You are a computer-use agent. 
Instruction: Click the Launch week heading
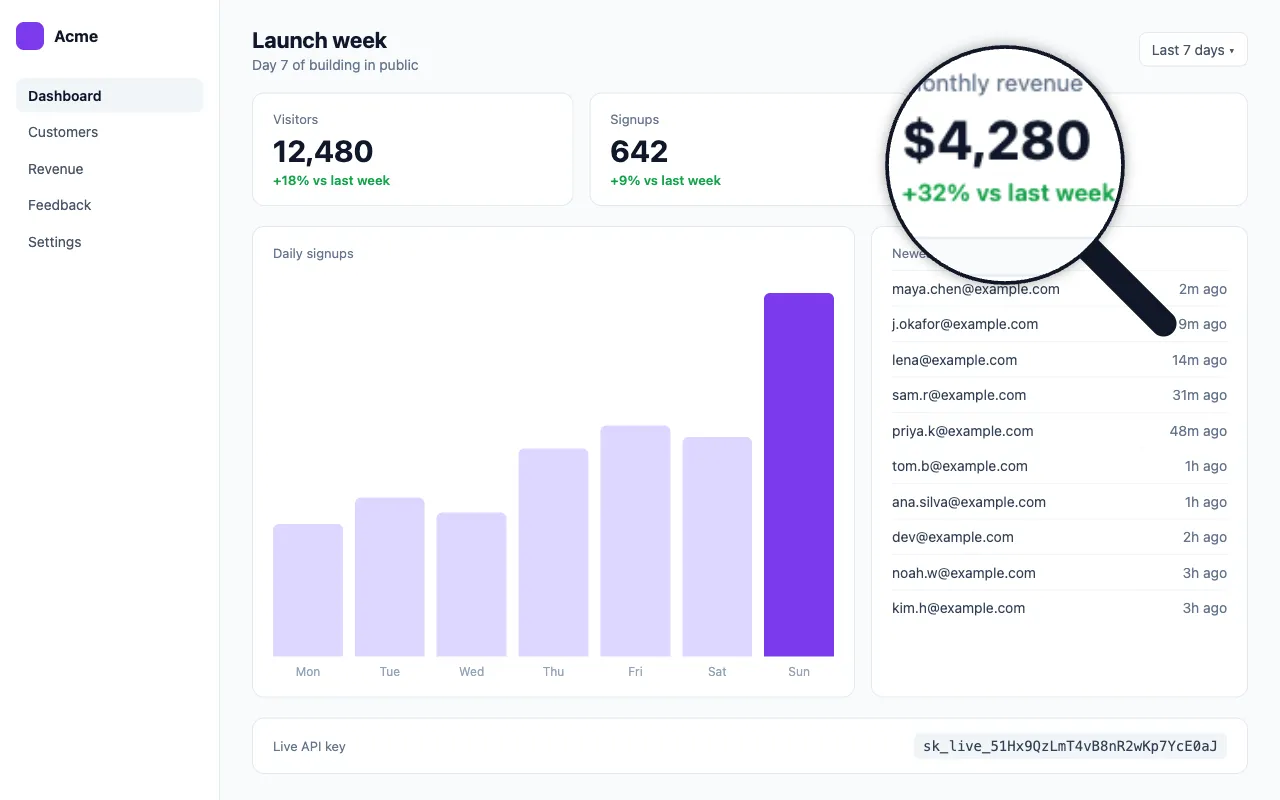tap(319, 40)
